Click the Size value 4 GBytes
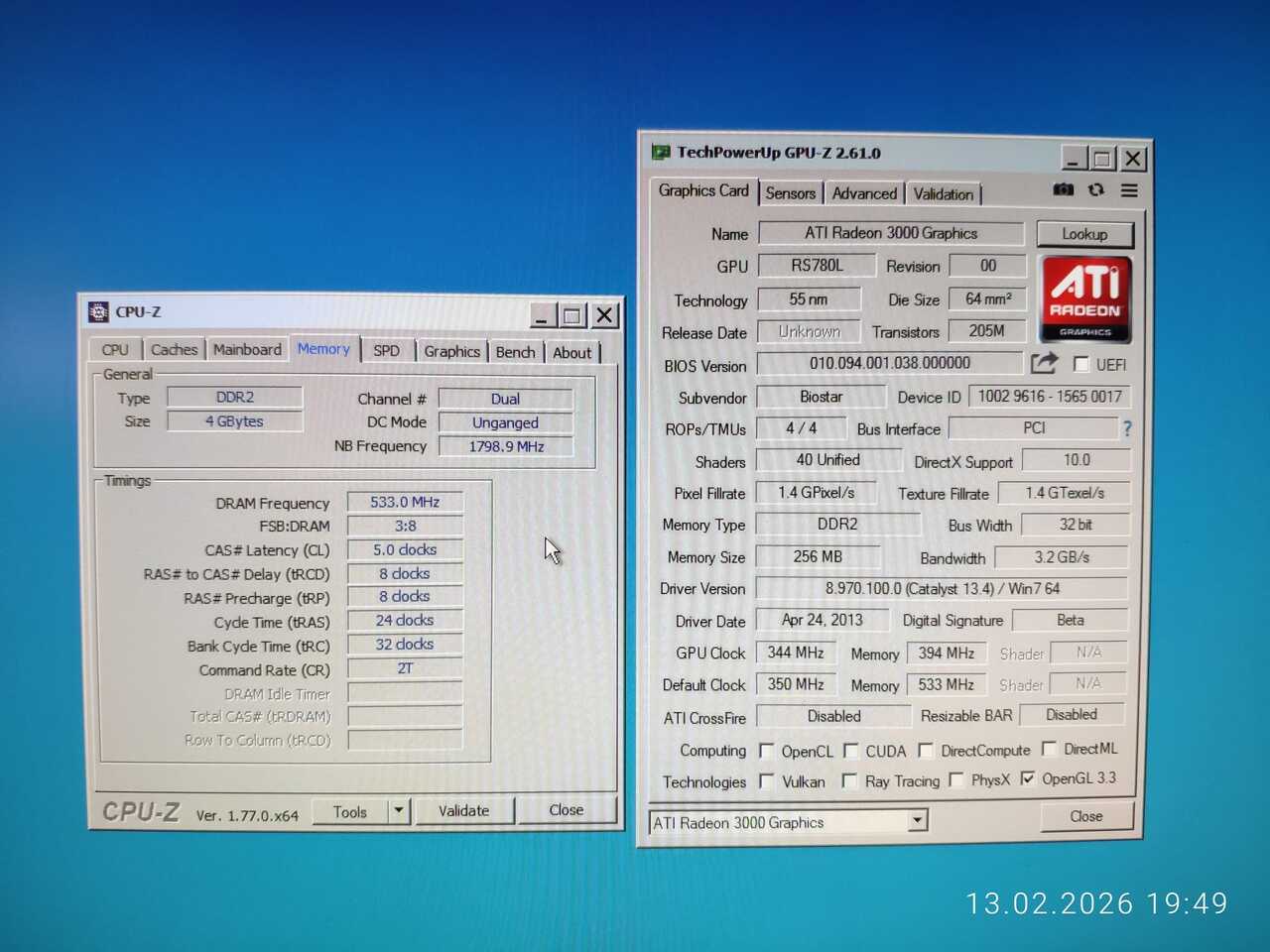Viewport: 1270px width, 952px height. tap(235, 420)
